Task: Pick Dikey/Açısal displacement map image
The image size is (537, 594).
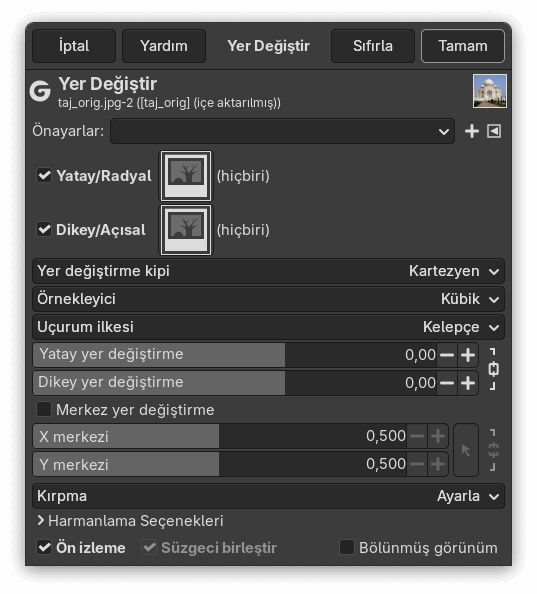Action: click(186, 230)
